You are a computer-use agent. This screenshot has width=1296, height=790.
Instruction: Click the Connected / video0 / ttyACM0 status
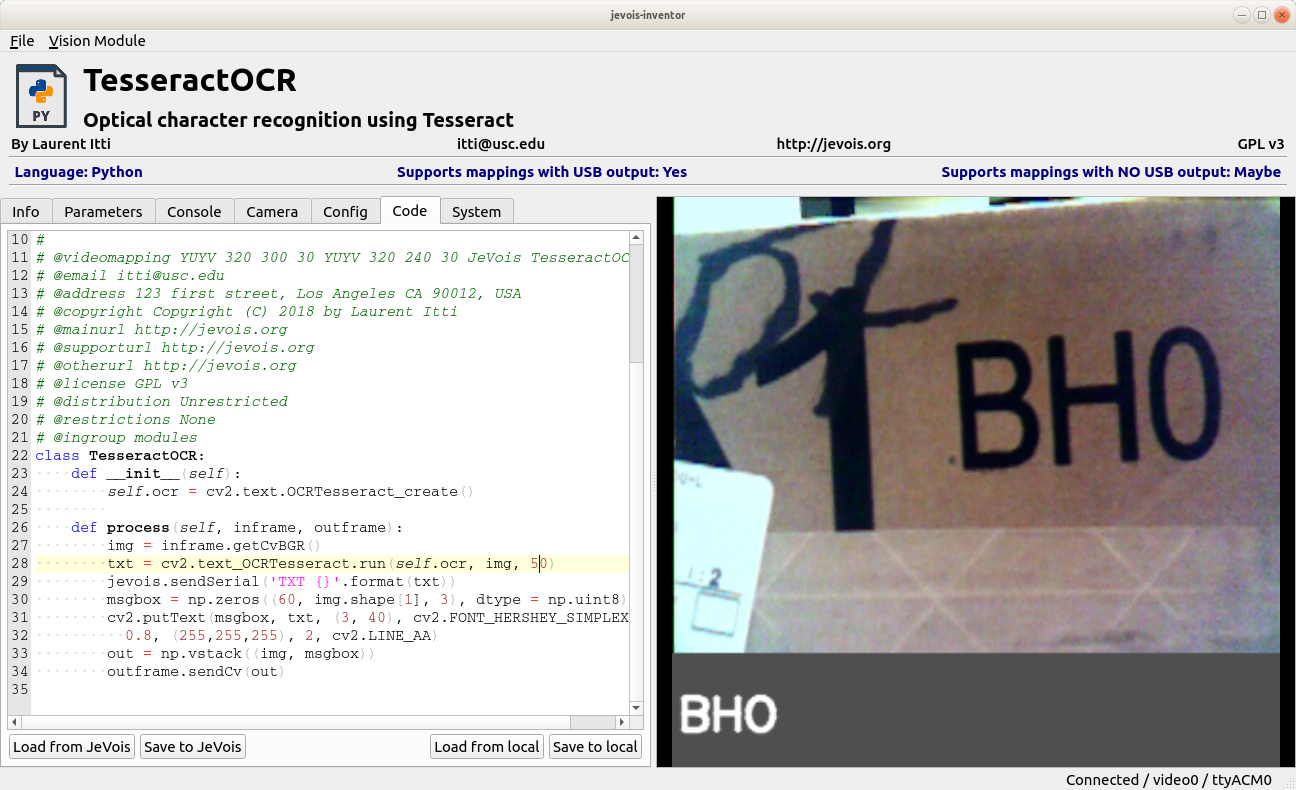coord(1168,780)
